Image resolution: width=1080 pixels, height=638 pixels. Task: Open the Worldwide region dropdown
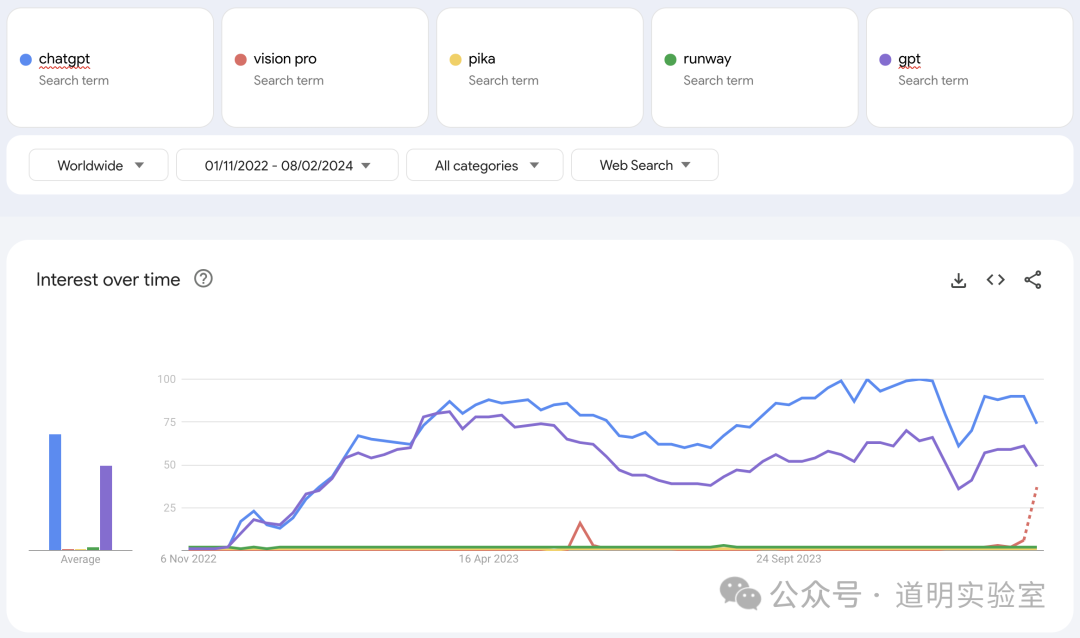click(99, 165)
